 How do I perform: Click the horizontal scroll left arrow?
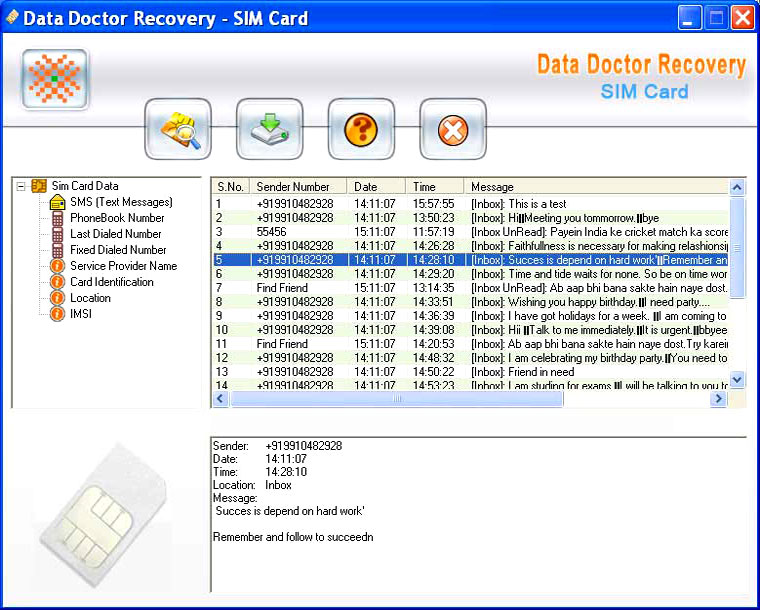click(x=221, y=399)
